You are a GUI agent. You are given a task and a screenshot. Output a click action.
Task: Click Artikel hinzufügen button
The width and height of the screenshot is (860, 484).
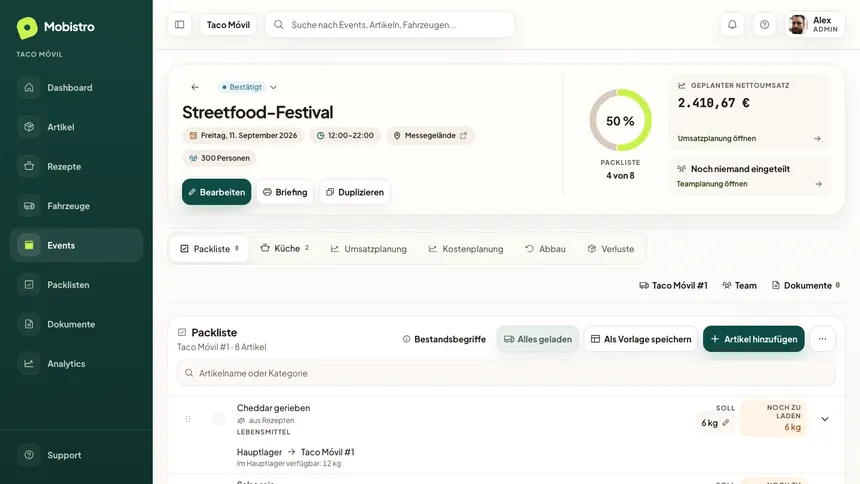pos(754,339)
